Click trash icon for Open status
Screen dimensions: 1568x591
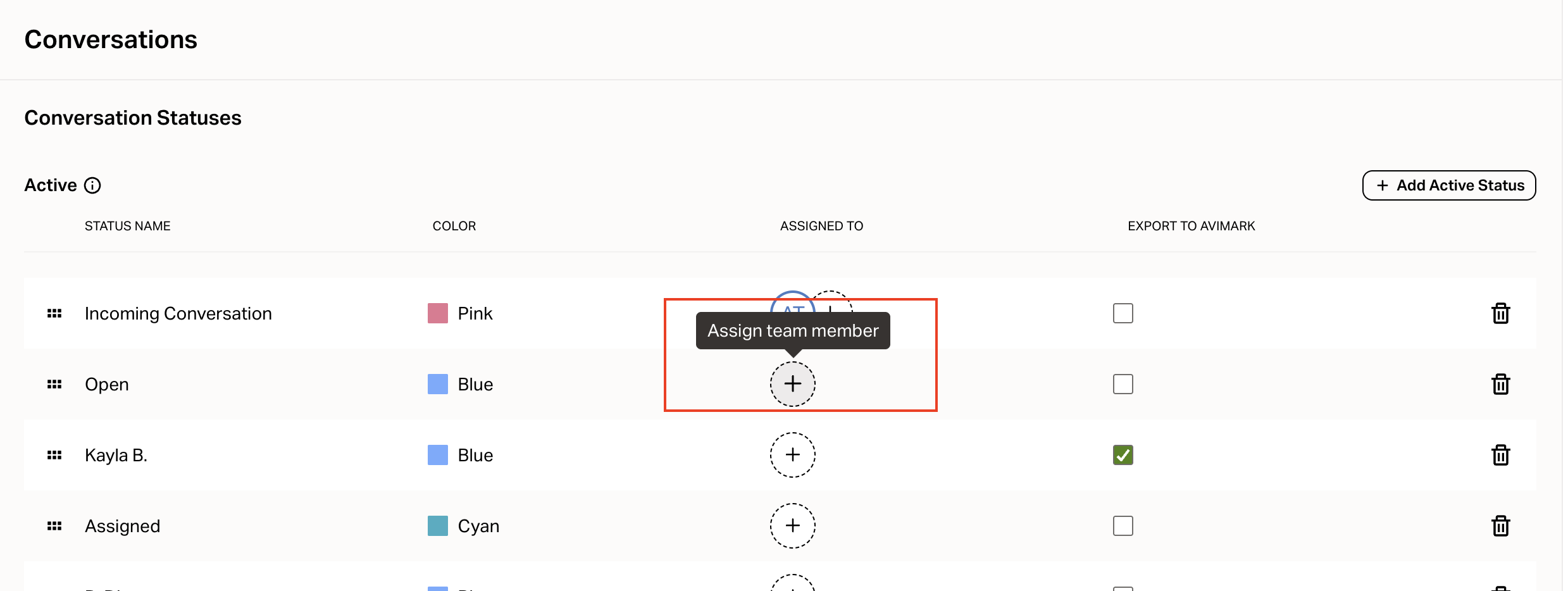pos(1500,384)
